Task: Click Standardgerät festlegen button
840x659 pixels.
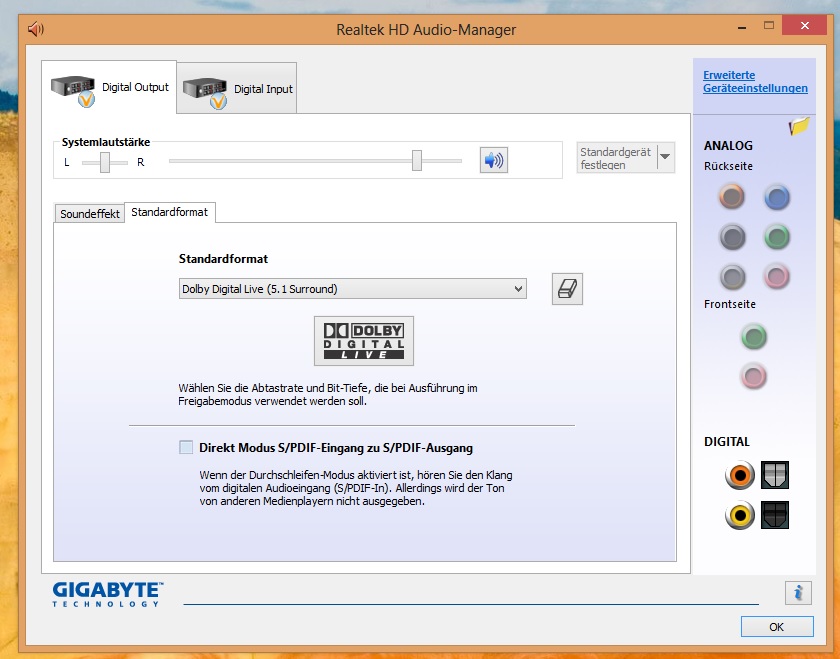Action: point(617,158)
